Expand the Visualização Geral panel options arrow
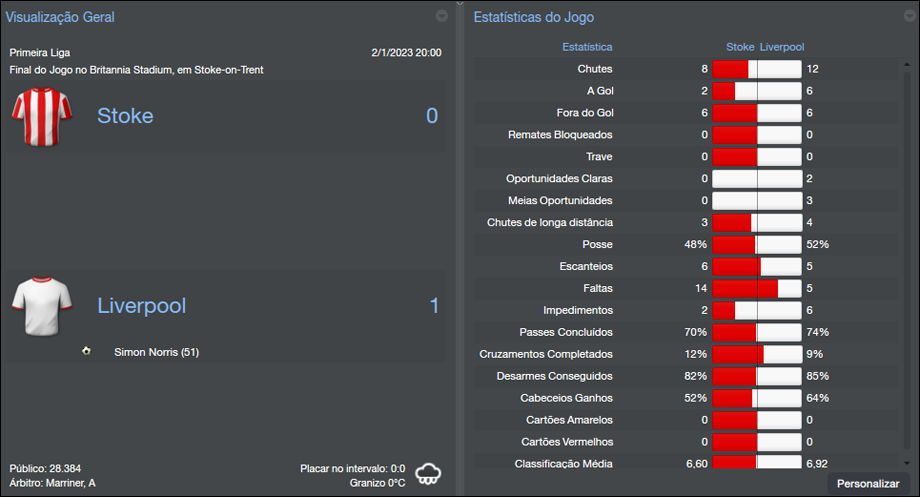Screen dimensions: 920x497 pos(442,16)
